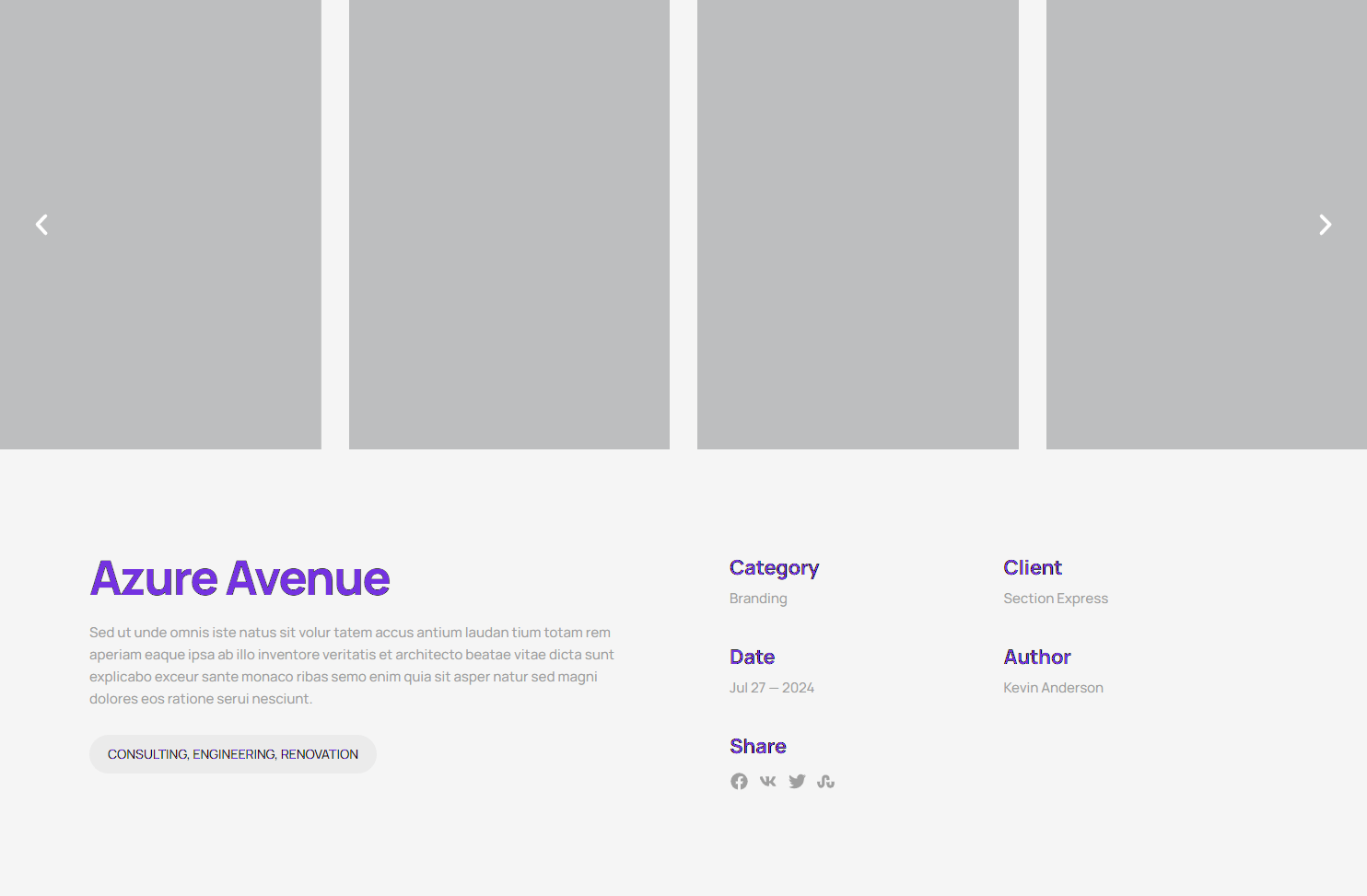Click the Section Express client name

(x=1056, y=599)
